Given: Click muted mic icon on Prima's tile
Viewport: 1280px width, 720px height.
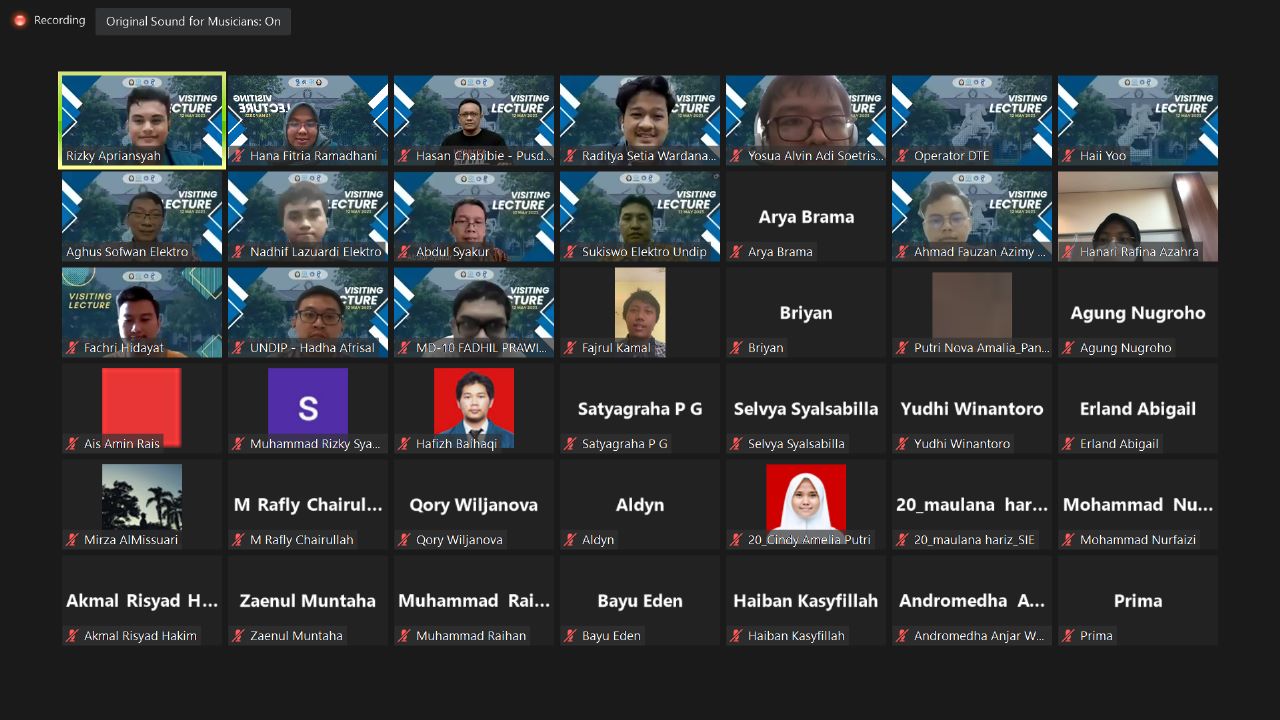Looking at the screenshot, I should [x=1068, y=636].
